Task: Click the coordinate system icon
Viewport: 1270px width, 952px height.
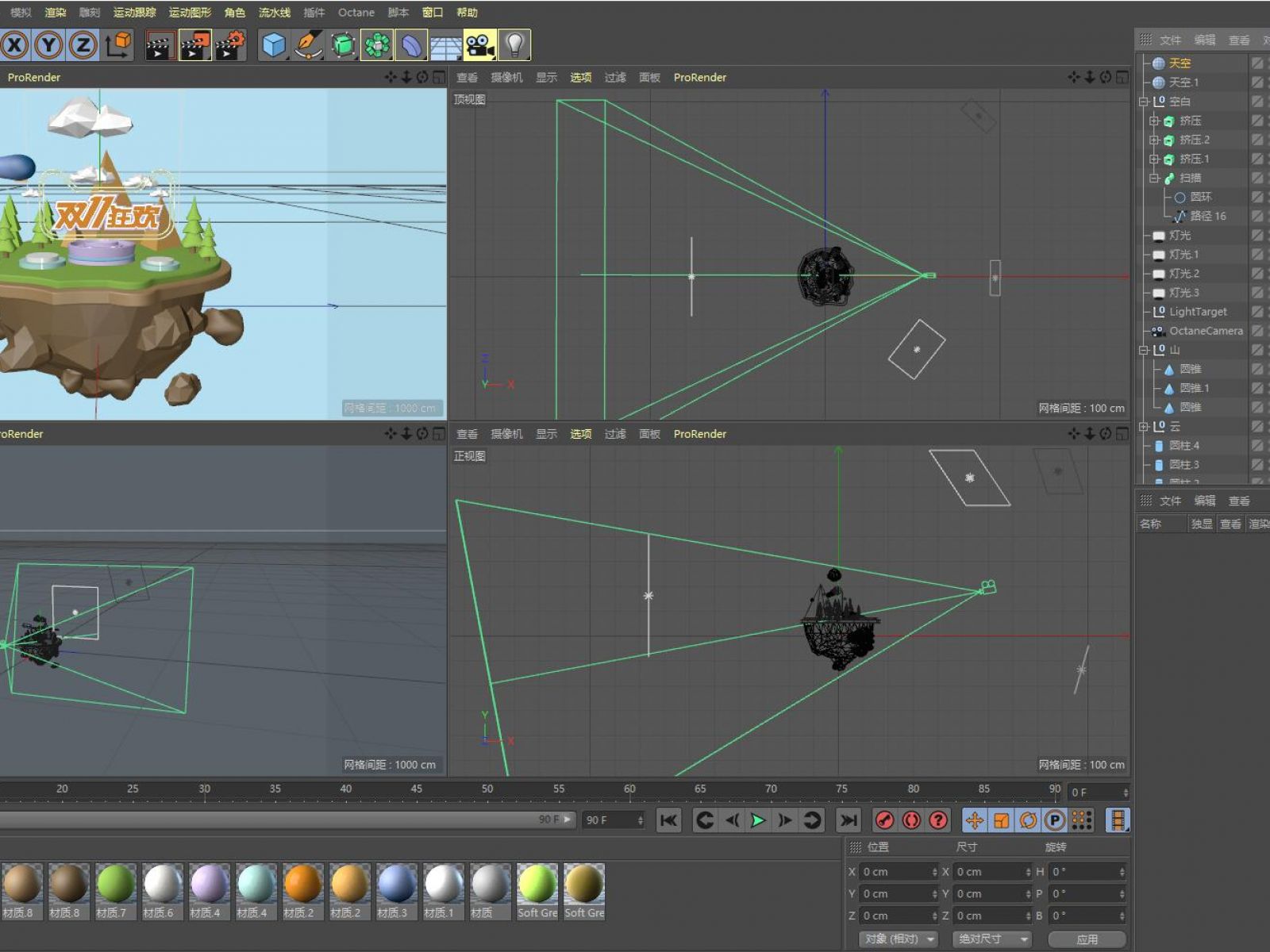Action: [x=118, y=45]
